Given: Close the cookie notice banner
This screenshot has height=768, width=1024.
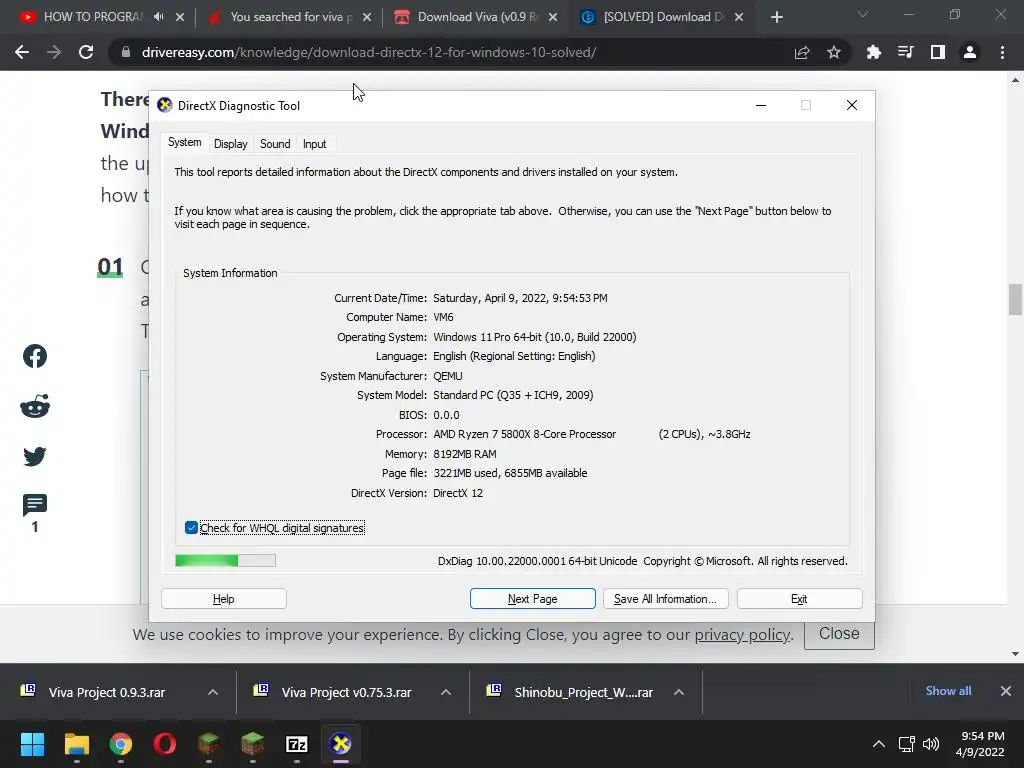Looking at the screenshot, I should pos(839,633).
